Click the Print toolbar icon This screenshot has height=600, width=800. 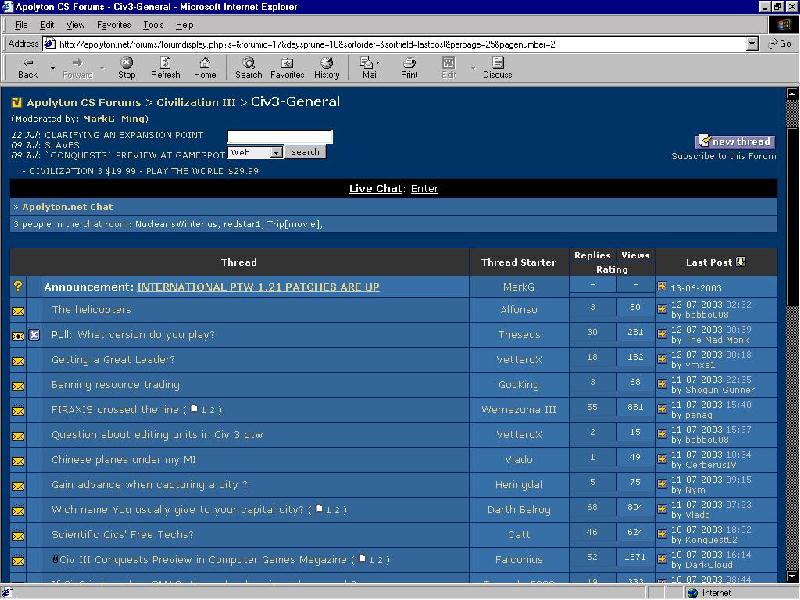(410, 67)
